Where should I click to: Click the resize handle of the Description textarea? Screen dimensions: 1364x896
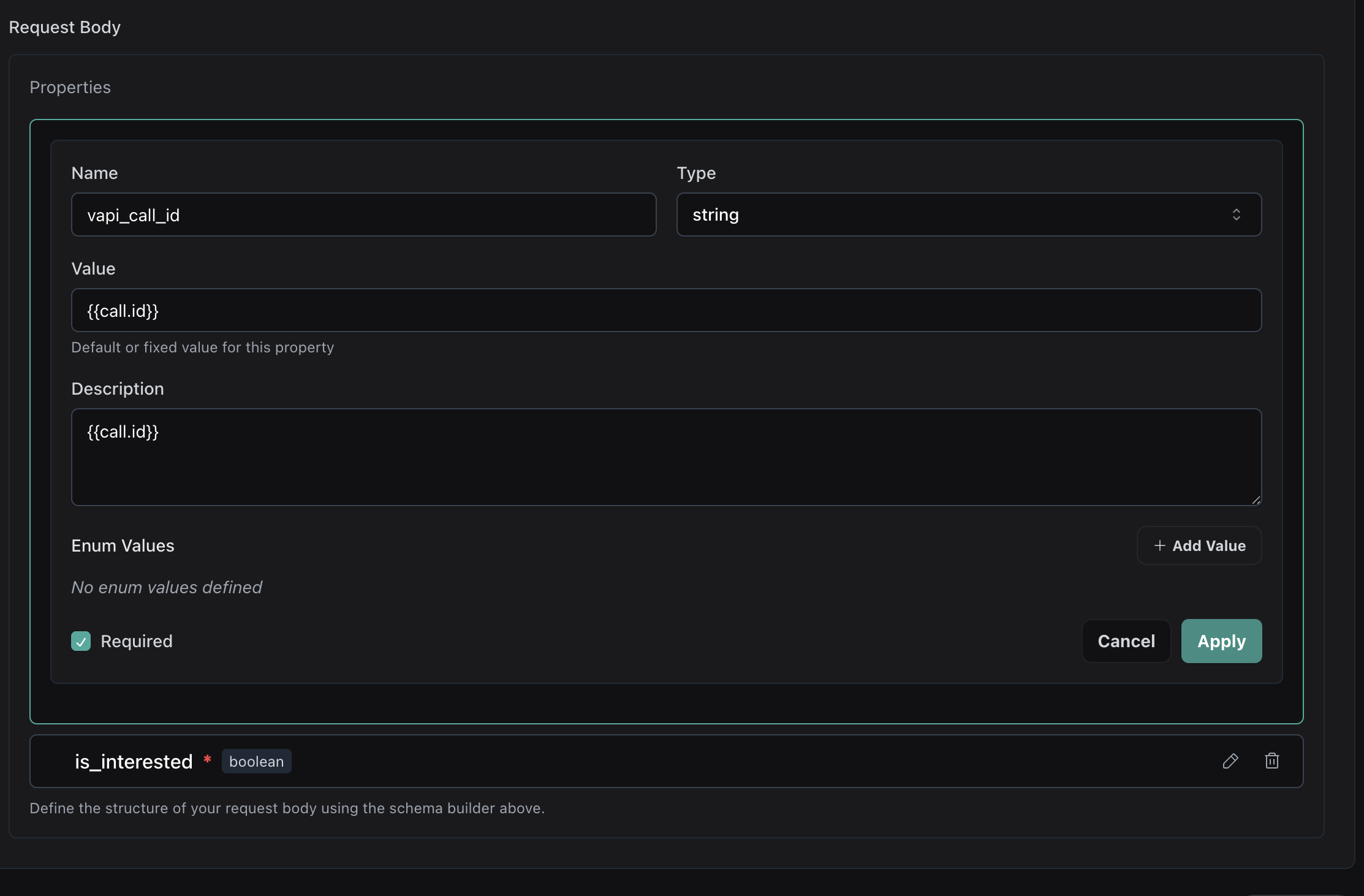tap(1257, 500)
